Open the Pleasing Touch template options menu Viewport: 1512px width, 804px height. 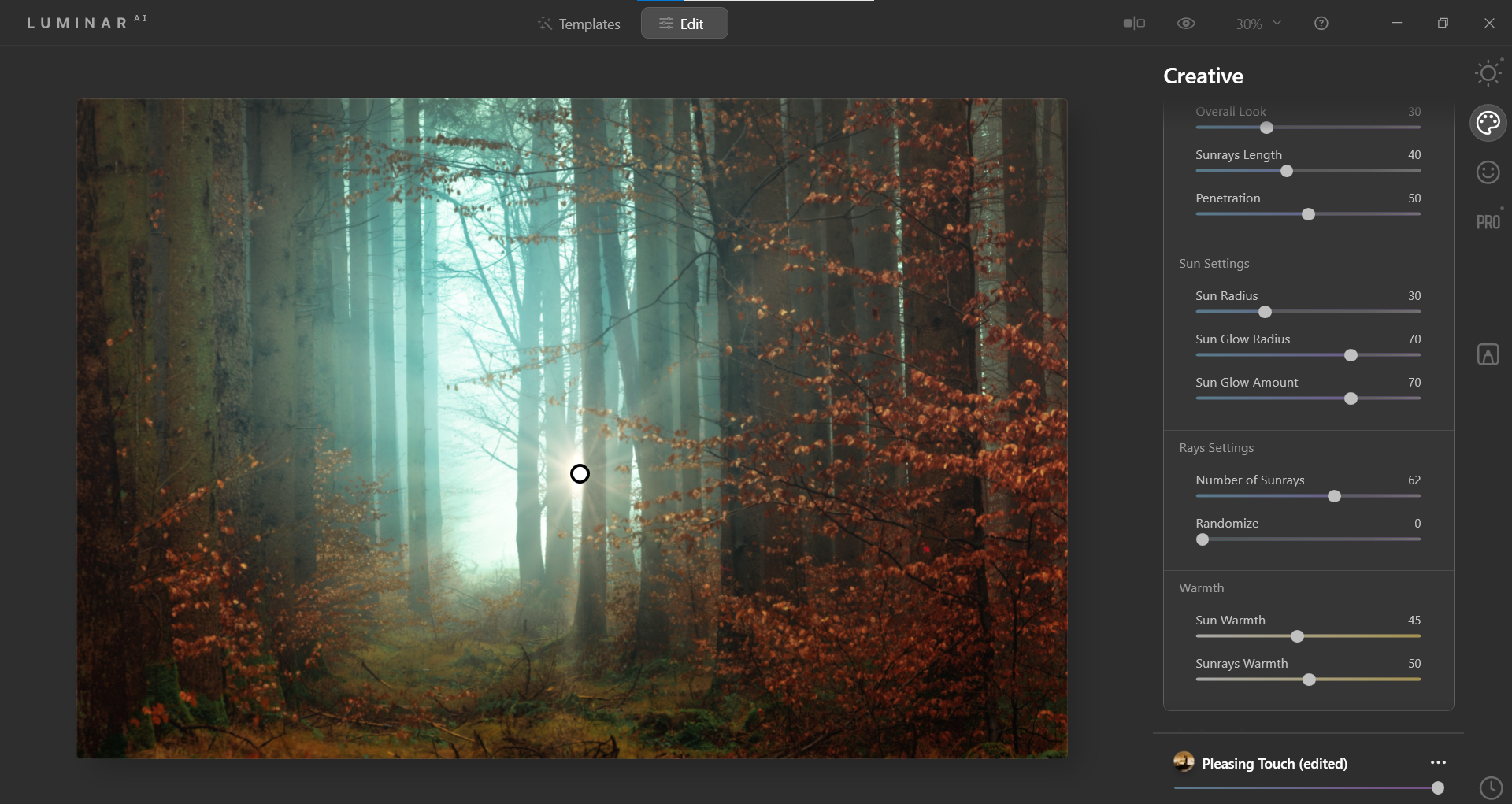(x=1438, y=762)
